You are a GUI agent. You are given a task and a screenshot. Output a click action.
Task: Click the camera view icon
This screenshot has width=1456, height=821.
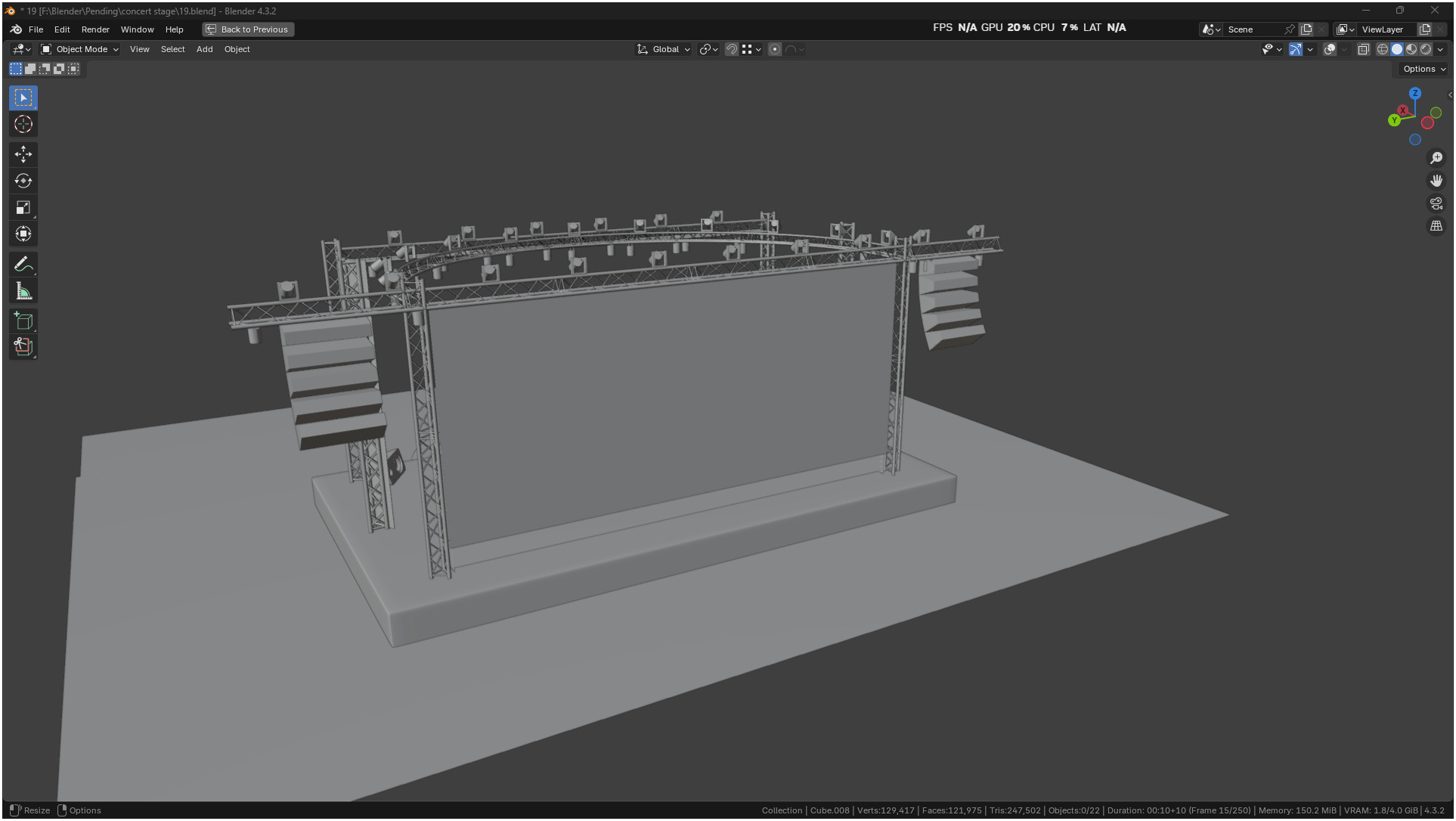[1436, 203]
